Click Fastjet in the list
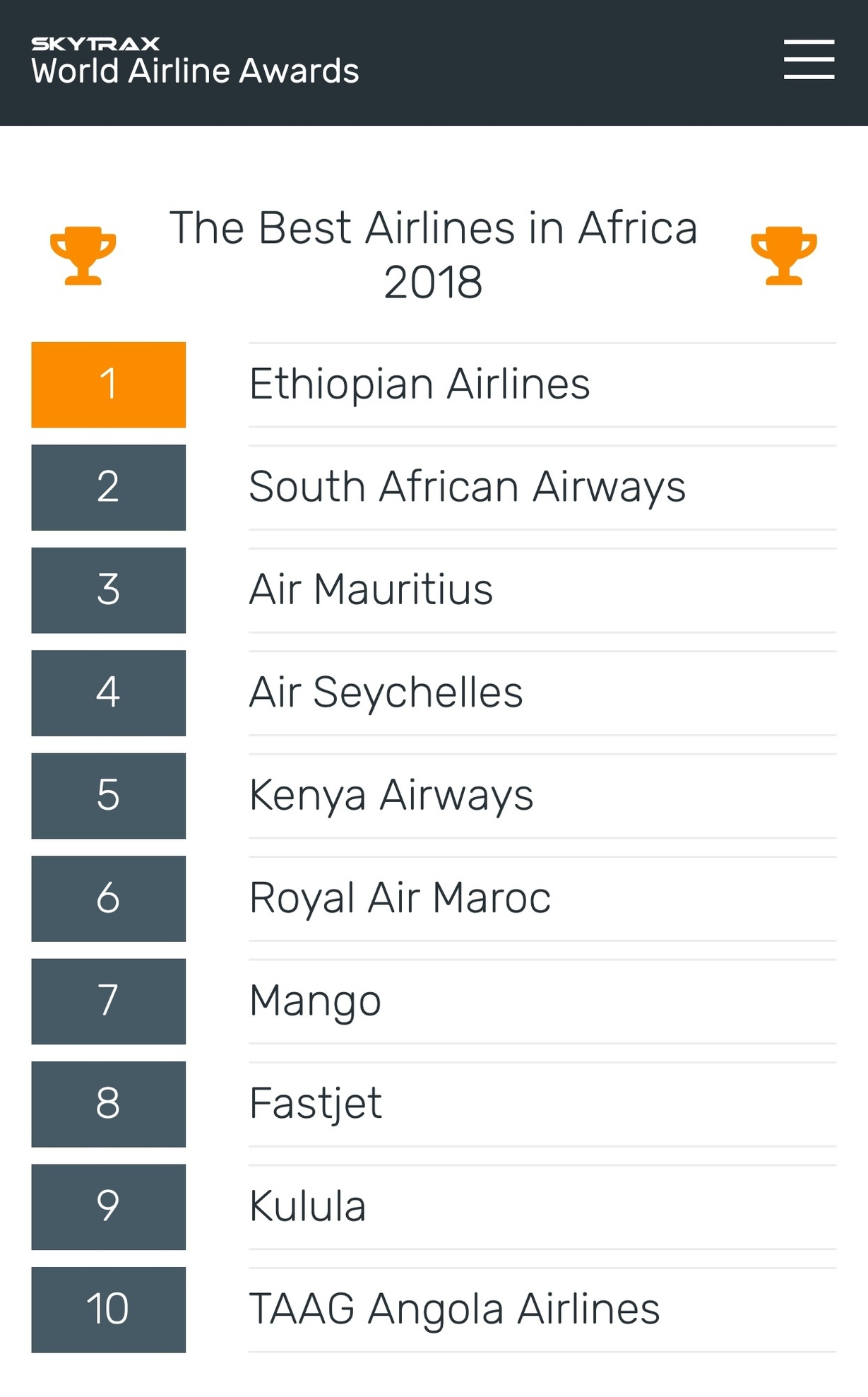 (316, 1104)
